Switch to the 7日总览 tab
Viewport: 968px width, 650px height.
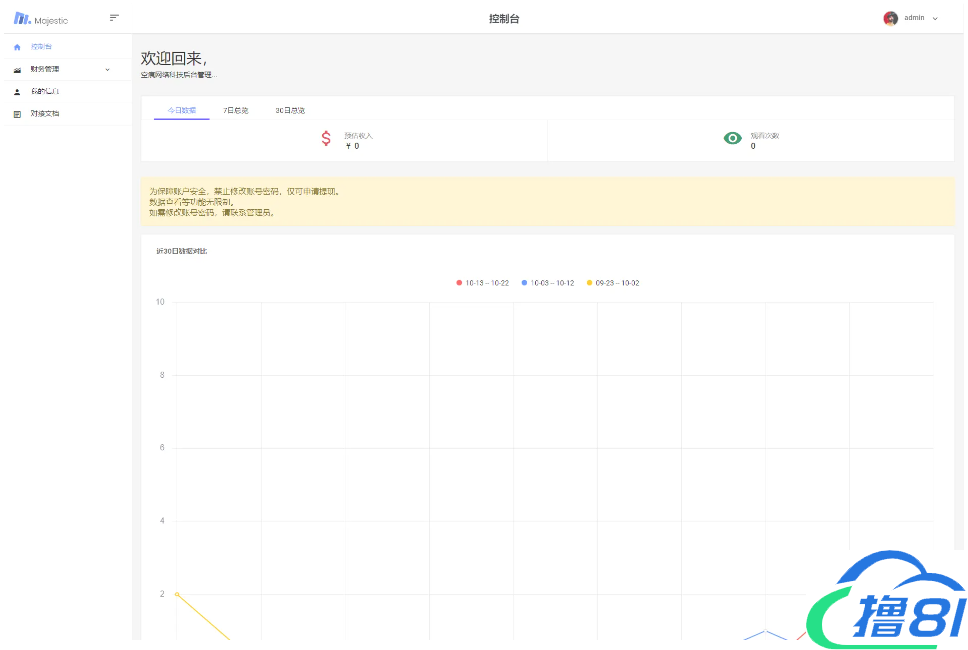236,110
